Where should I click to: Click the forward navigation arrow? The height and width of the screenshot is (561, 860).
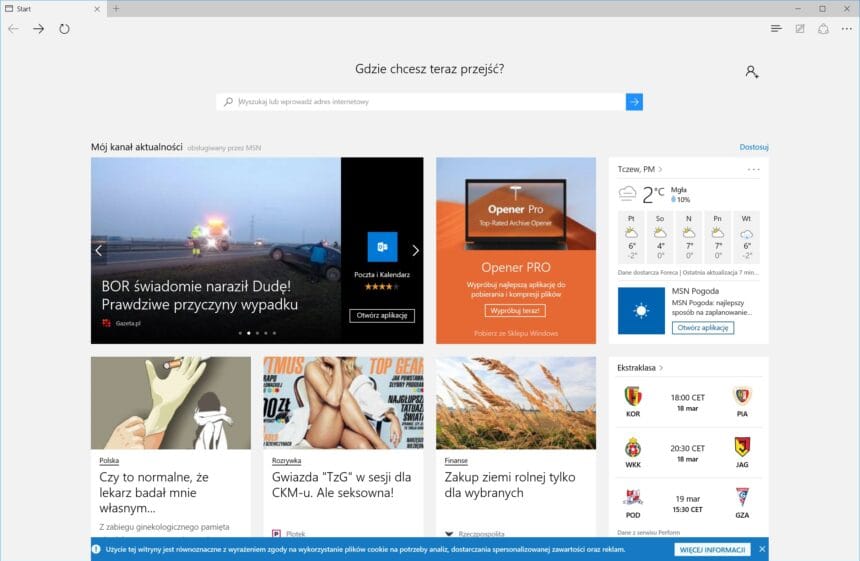[38, 29]
